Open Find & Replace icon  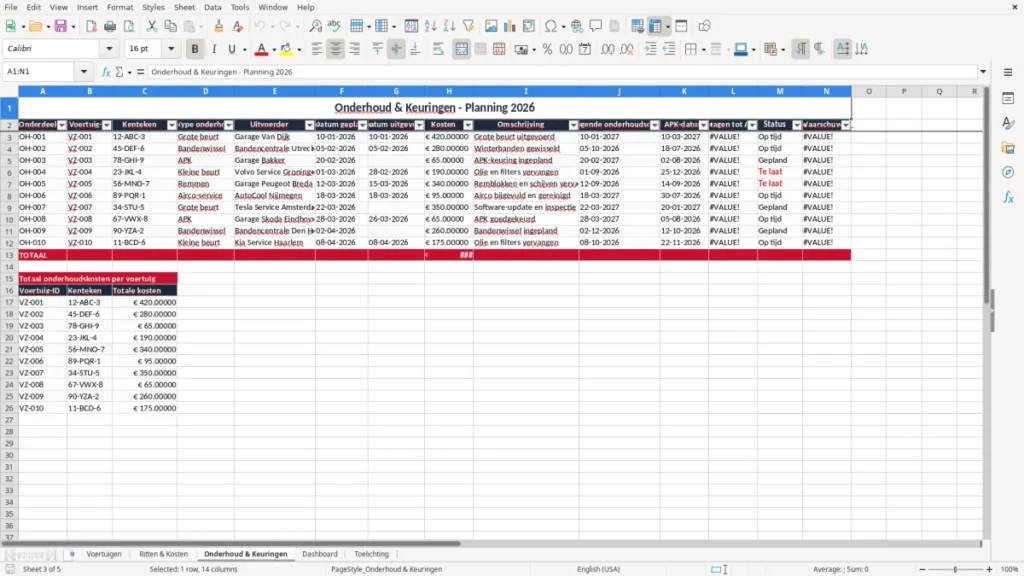coord(315,26)
